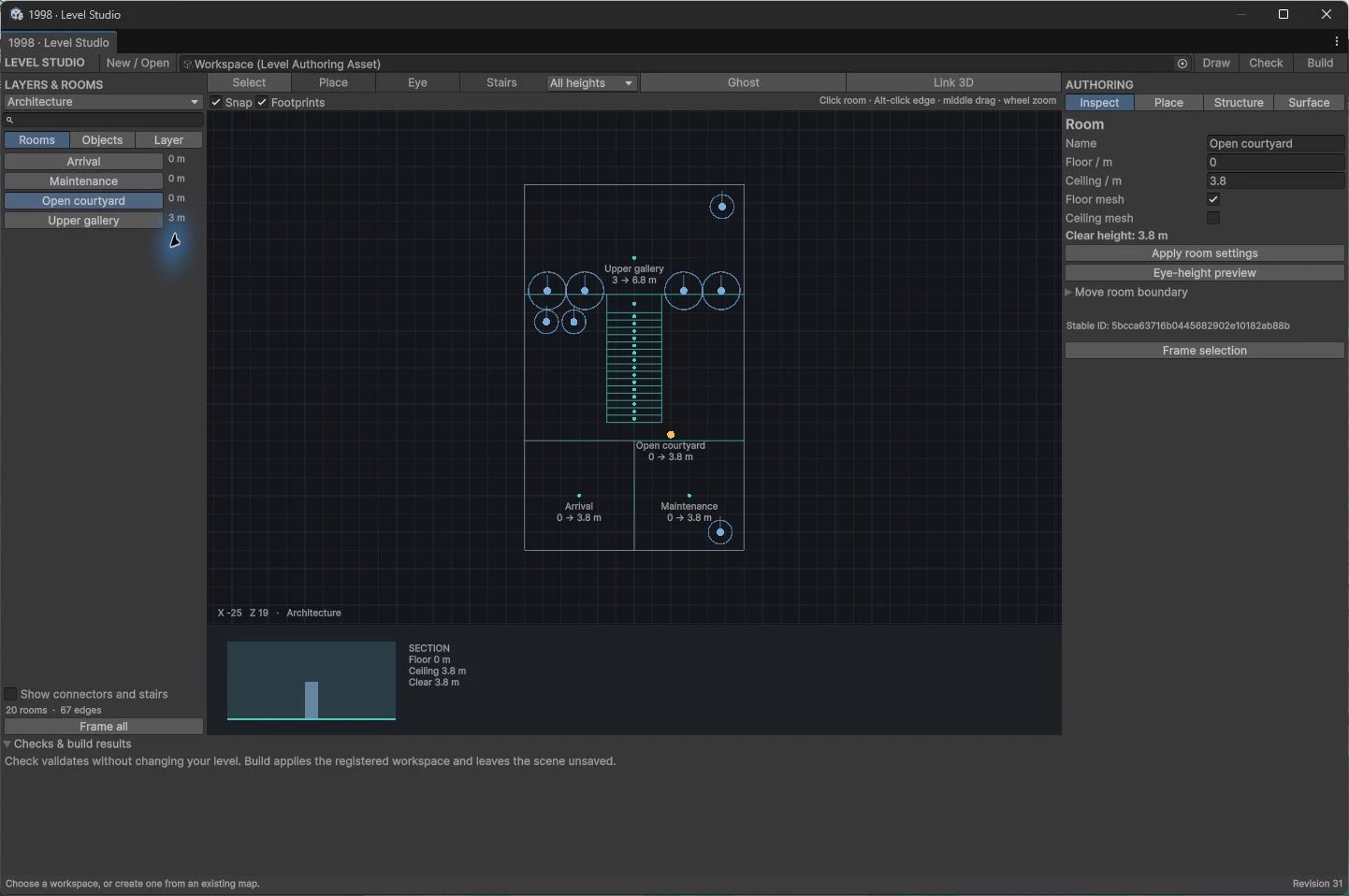
Task: Switch to the Objects tab
Action: (102, 140)
